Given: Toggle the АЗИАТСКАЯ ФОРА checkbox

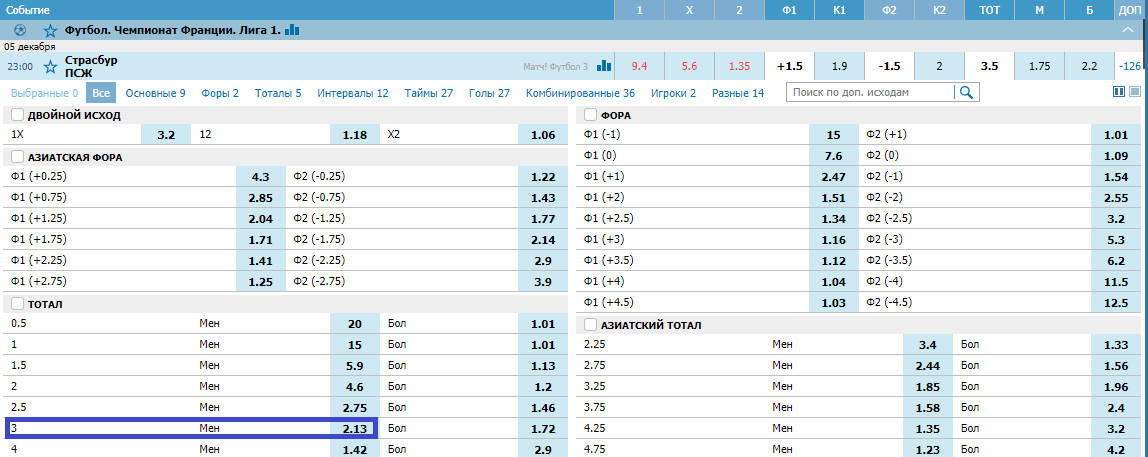Looking at the screenshot, I should click(17, 157).
